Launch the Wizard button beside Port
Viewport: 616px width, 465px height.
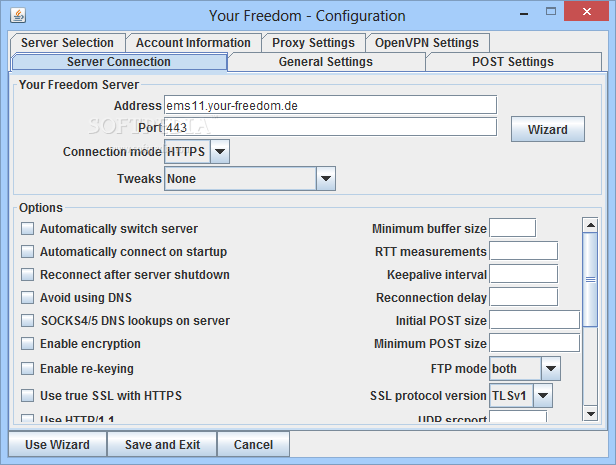(548, 129)
